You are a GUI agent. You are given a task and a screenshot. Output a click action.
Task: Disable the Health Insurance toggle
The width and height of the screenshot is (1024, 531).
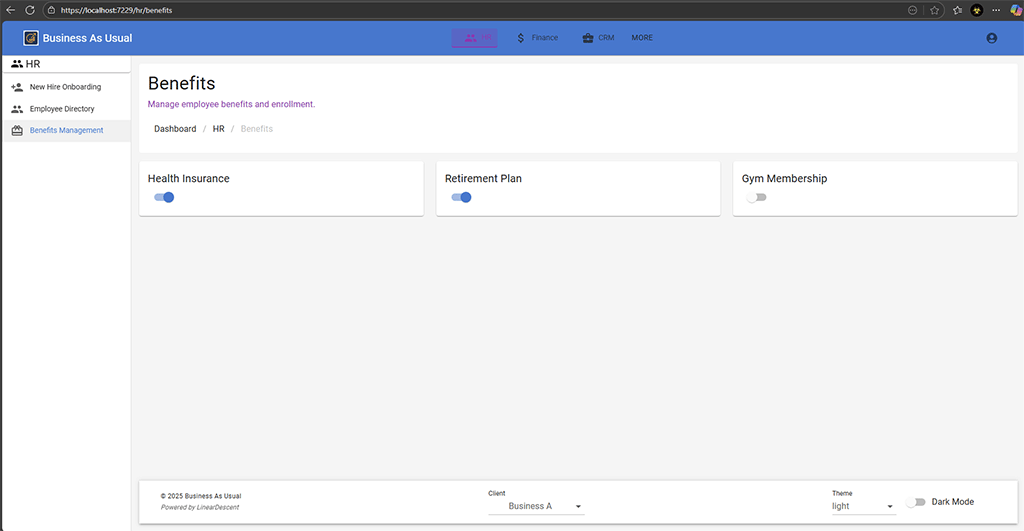click(164, 197)
